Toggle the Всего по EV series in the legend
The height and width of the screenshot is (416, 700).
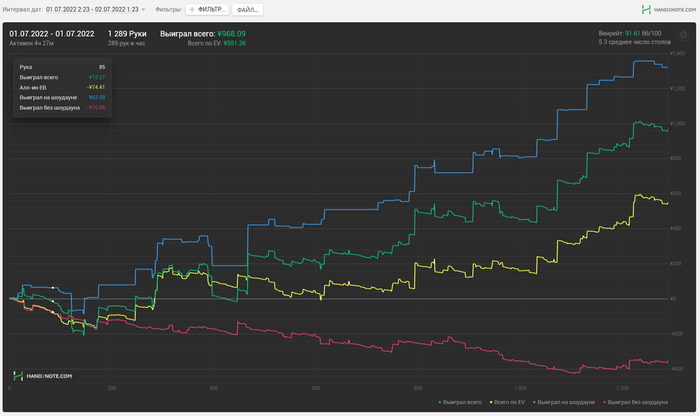click(508, 402)
